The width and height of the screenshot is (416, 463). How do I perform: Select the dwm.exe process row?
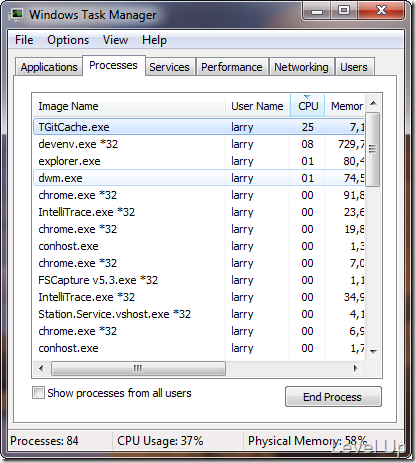(x=199, y=178)
